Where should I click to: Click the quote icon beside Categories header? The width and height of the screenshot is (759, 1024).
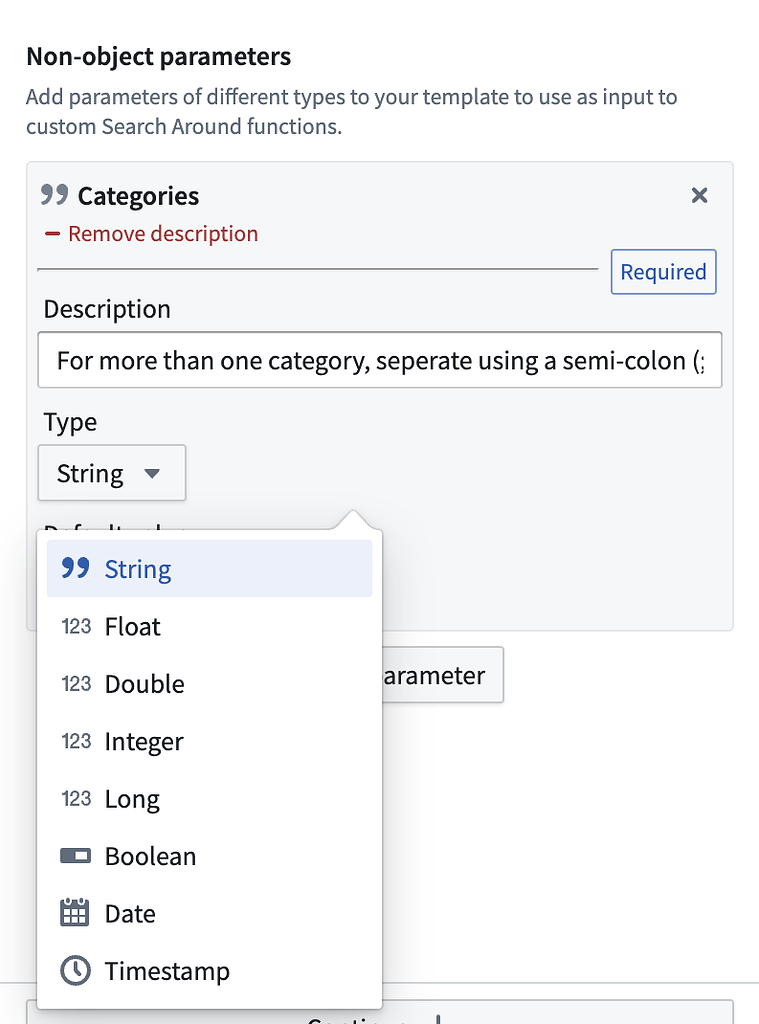tap(54, 195)
